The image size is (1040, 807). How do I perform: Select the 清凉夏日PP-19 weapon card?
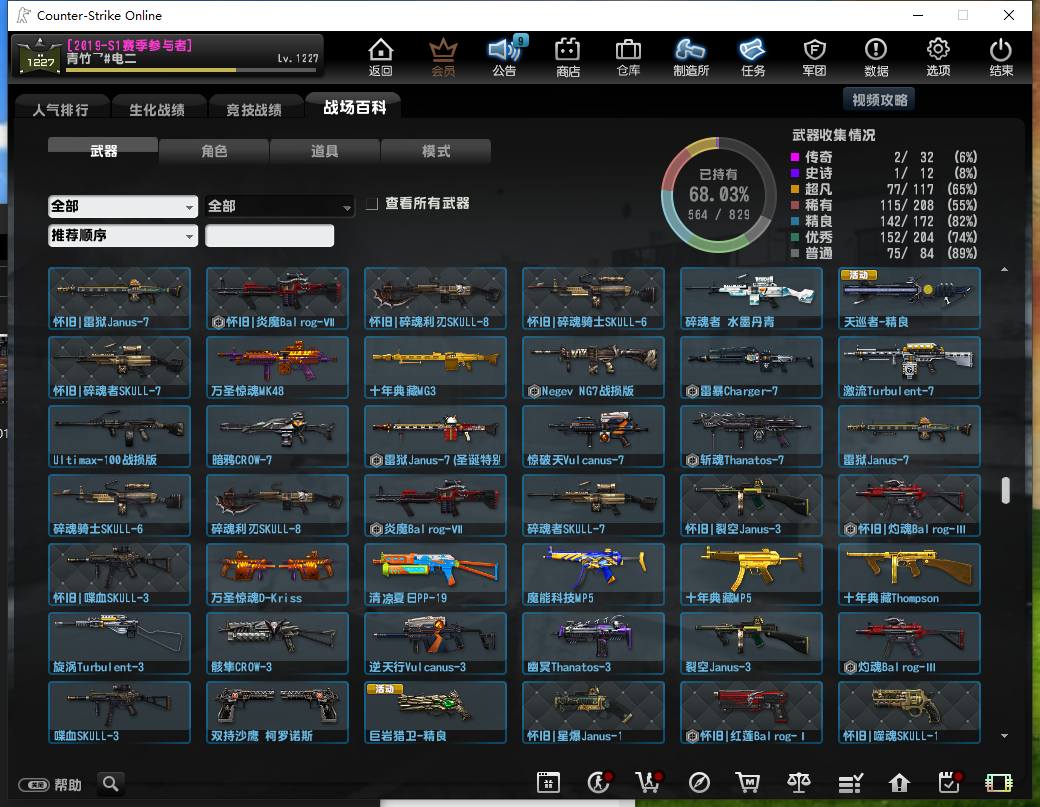[435, 574]
